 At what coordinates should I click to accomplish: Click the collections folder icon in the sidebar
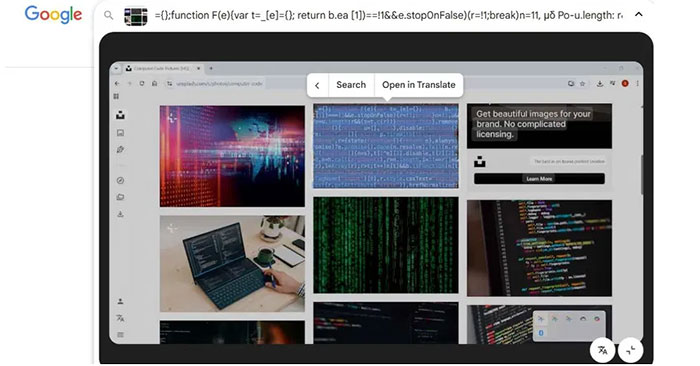pos(120,197)
